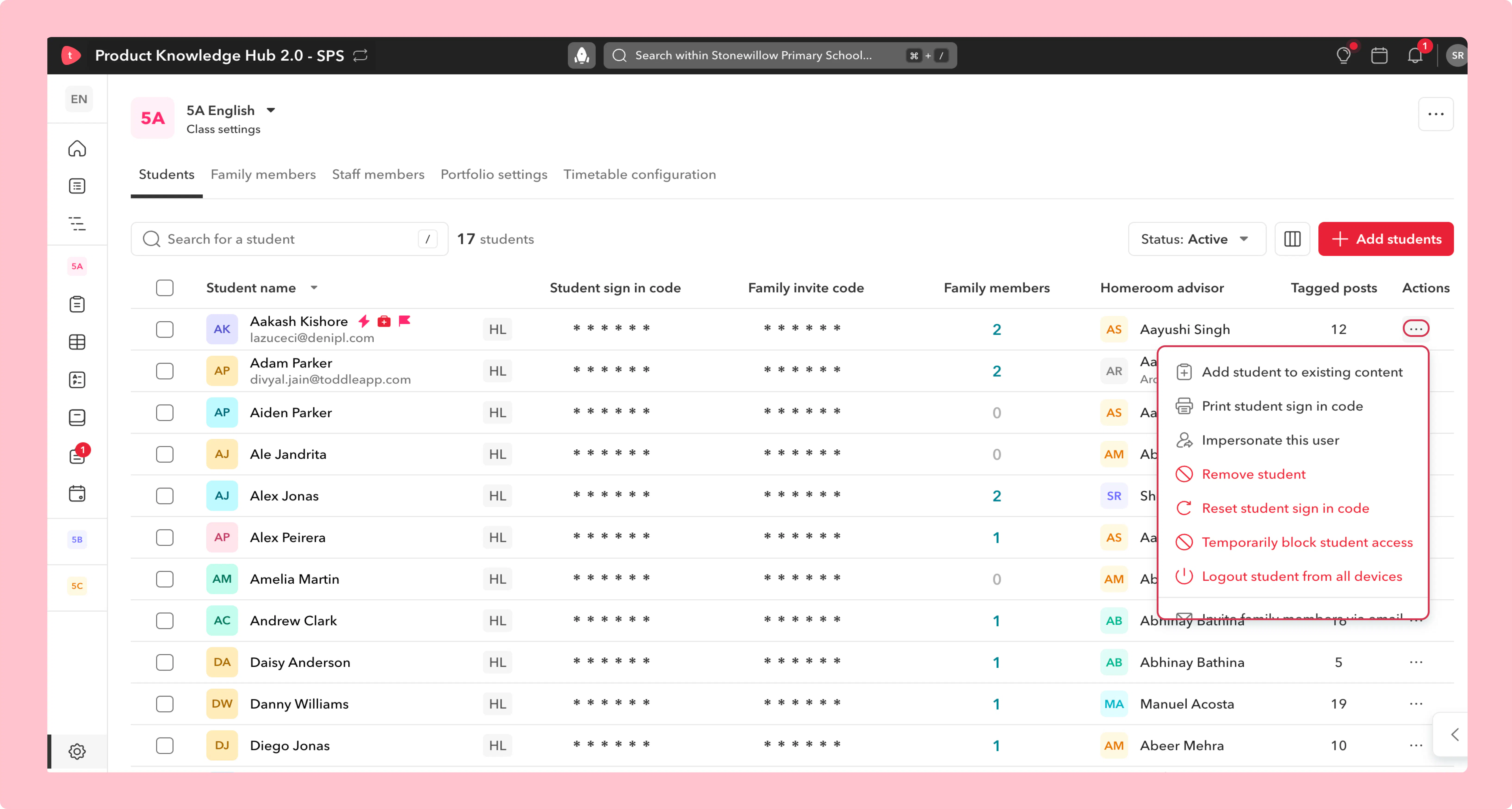The height and width of the screenshot is (809, 1512).
Task: Open actions menu for Daisy Anderson
Action: pos(1416,662)
